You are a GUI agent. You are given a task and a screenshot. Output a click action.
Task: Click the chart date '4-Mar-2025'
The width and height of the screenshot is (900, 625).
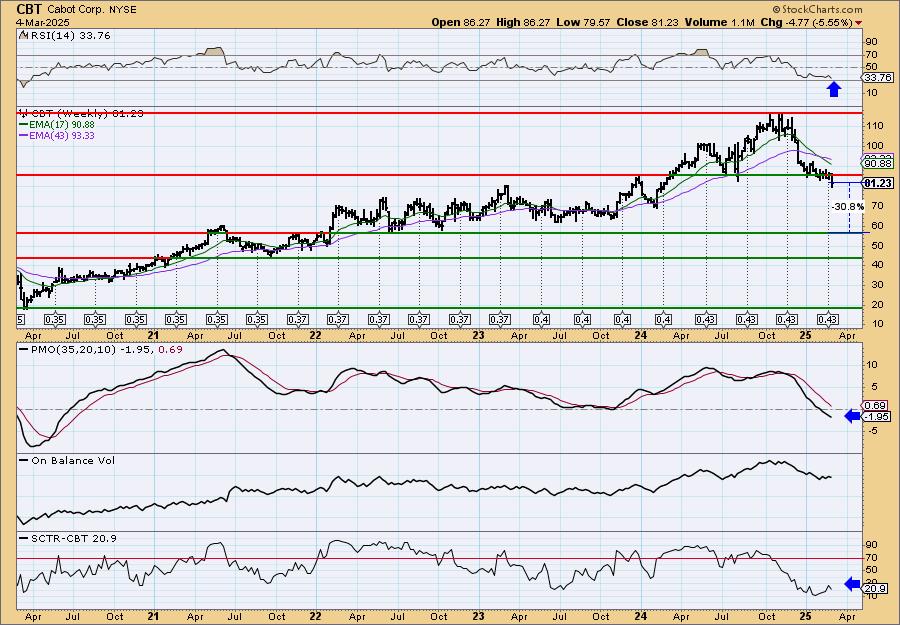pyautogui.click(x=42, y=22)
